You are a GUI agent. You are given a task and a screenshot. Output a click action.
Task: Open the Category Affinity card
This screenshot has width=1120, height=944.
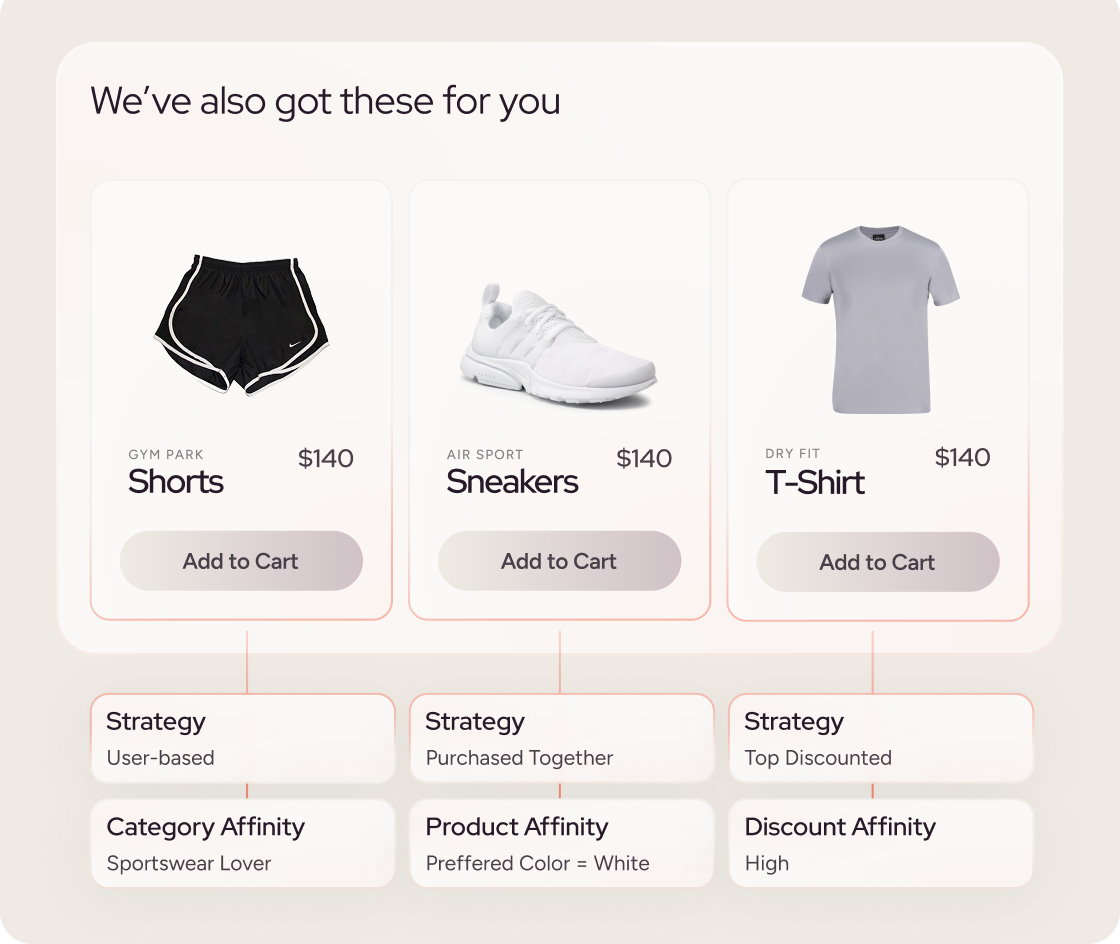tap(243, 843)
